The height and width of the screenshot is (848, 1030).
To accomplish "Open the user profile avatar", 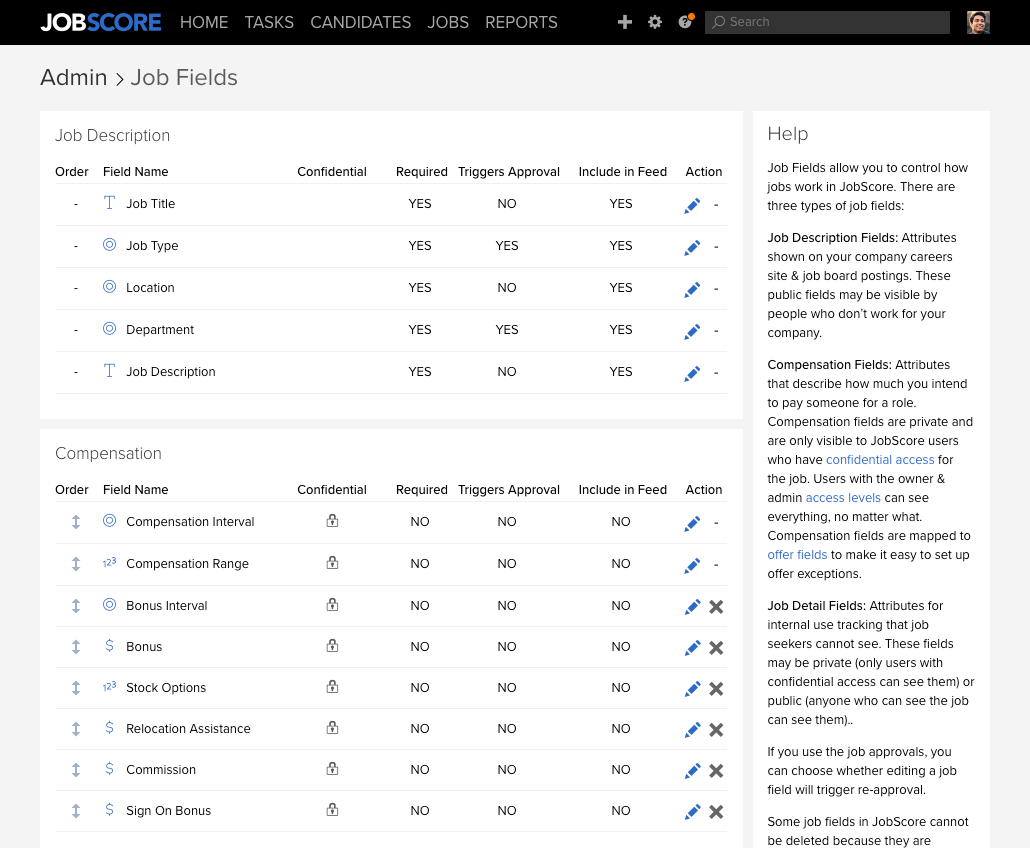I will (x=978, y=22).
